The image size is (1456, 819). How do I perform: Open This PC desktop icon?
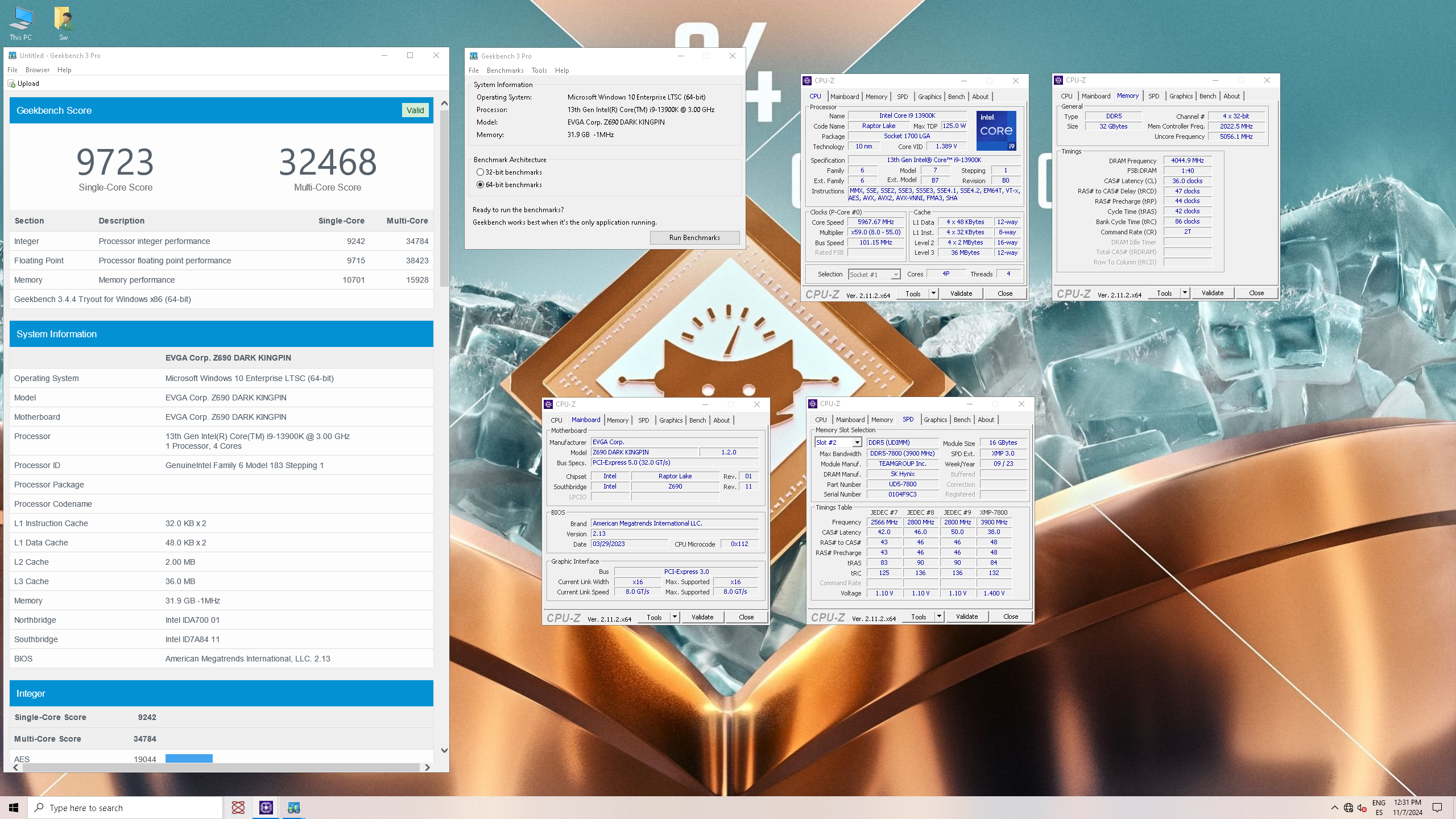click(20, 23)
